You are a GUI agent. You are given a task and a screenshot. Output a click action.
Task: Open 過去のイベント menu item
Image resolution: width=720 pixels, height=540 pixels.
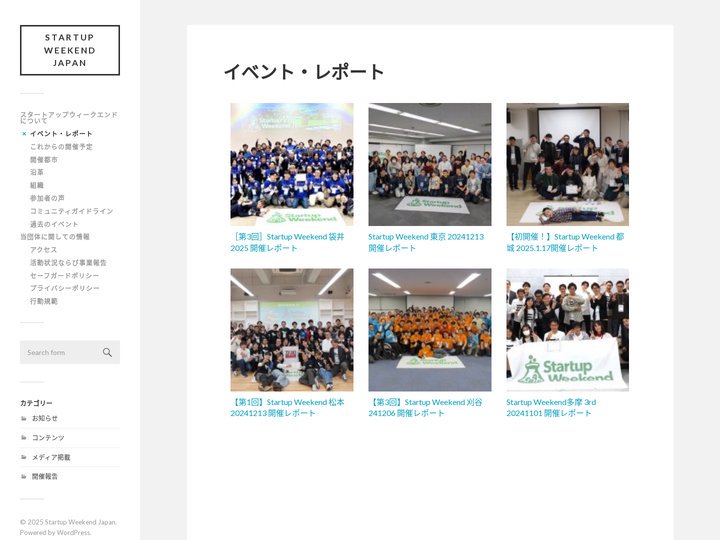pos(54,224)
